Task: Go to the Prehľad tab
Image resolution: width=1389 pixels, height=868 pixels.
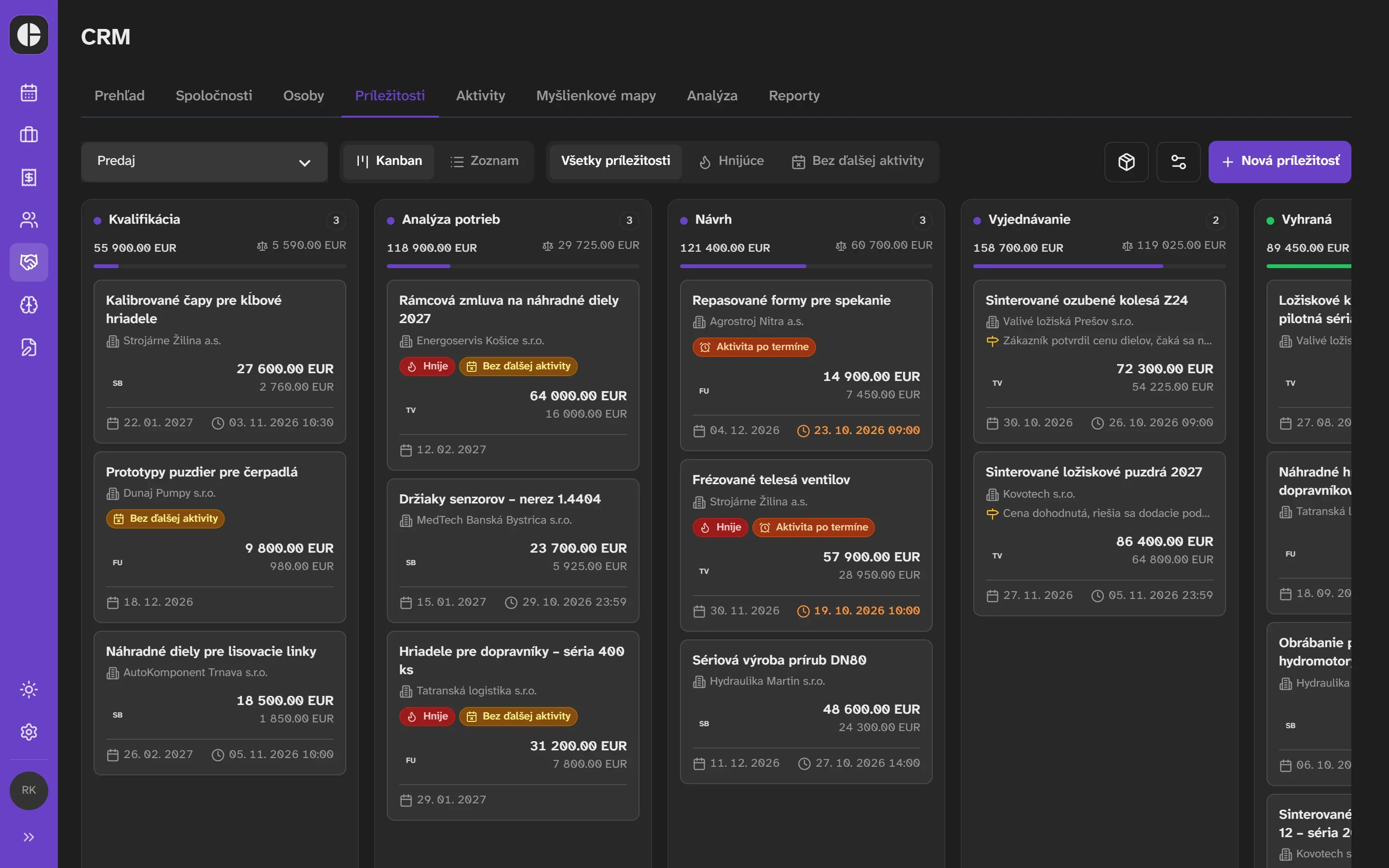Action: [x=120, y=96]
